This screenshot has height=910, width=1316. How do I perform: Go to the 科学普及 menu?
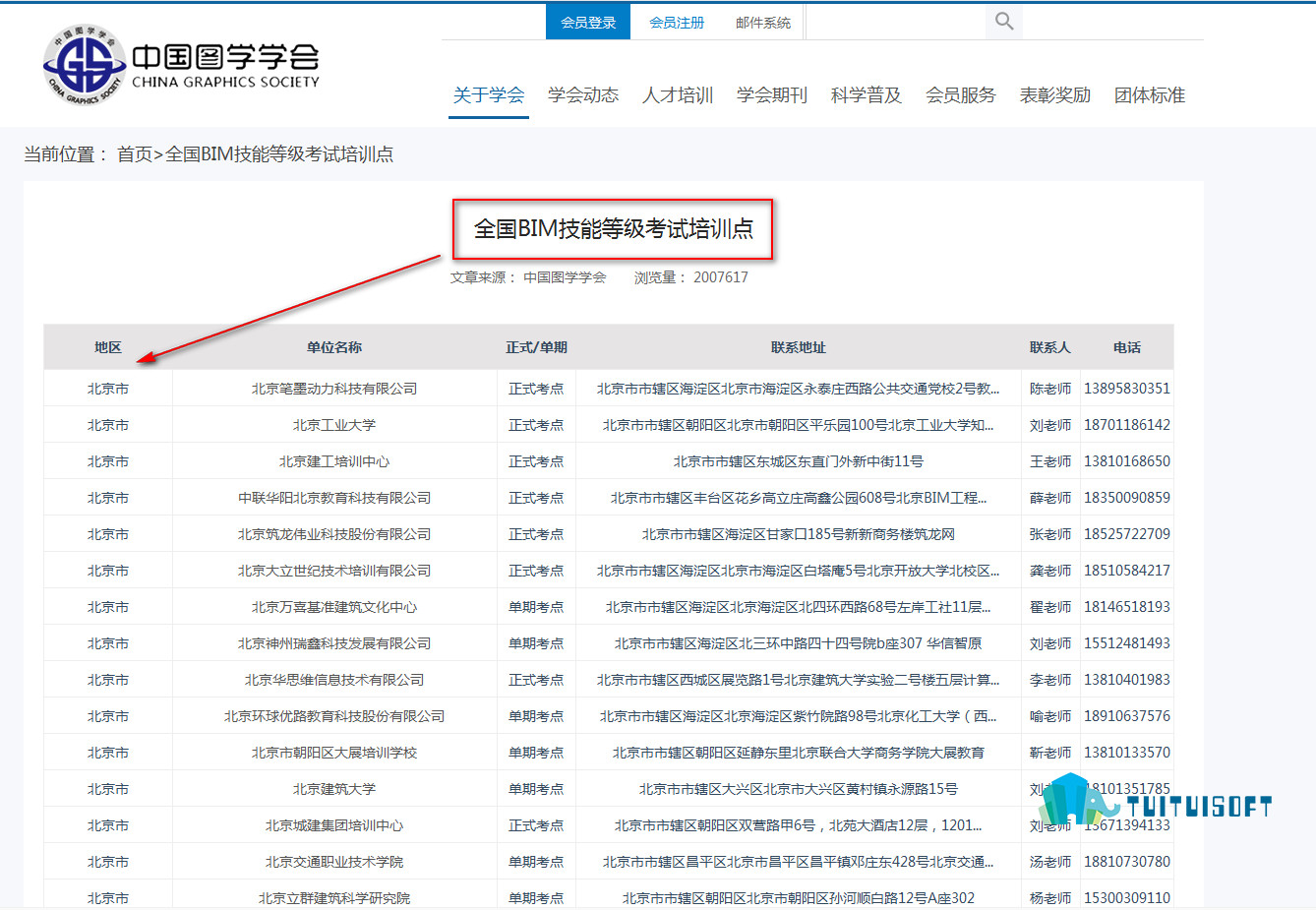coord(867,95)
